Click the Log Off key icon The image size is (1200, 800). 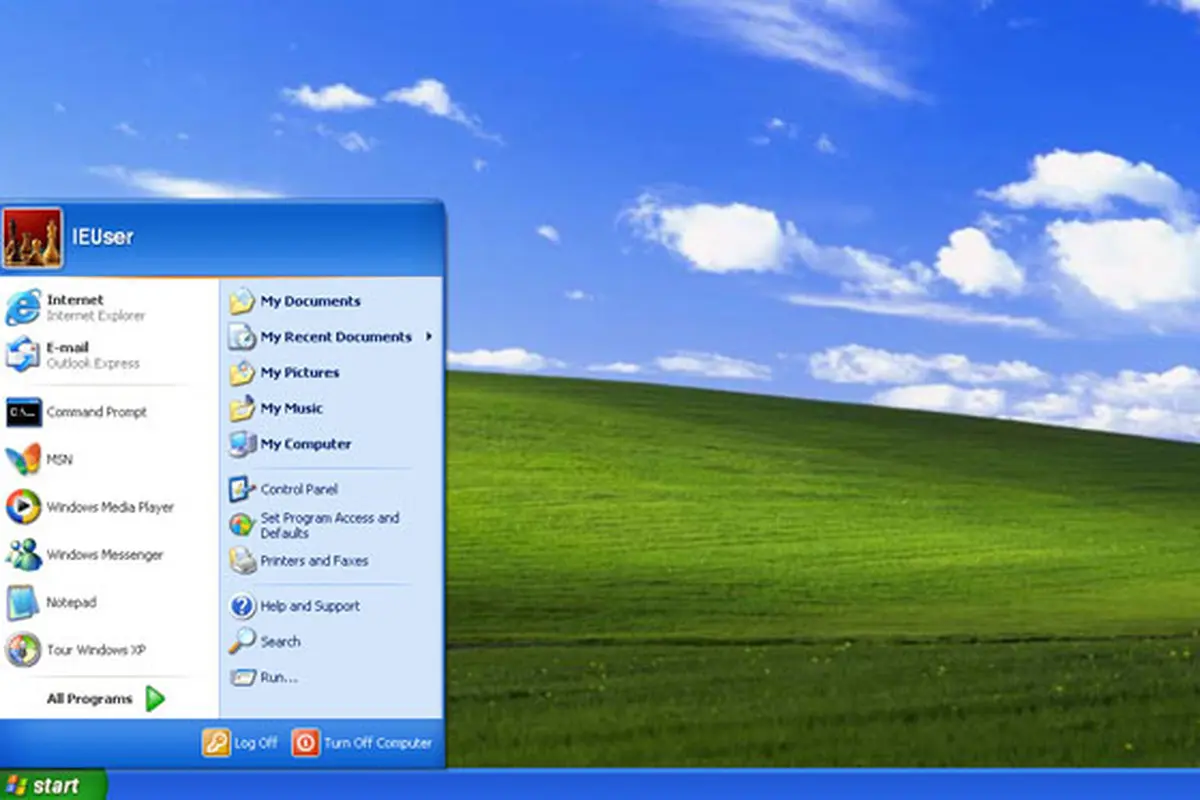tap(216, 743)
